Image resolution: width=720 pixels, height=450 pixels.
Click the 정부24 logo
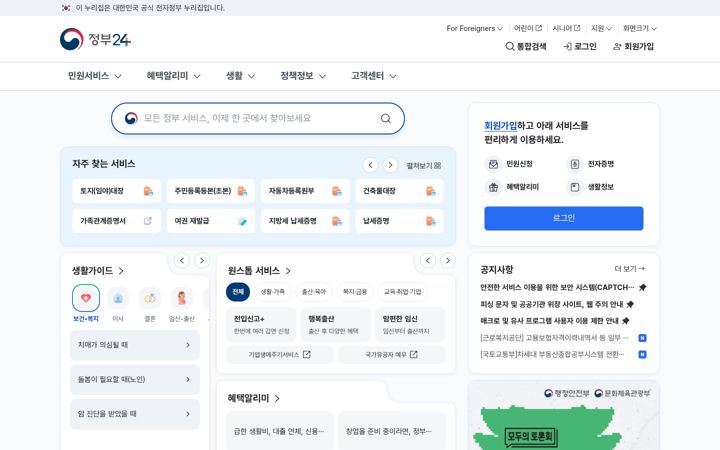(x=96, y=39)
